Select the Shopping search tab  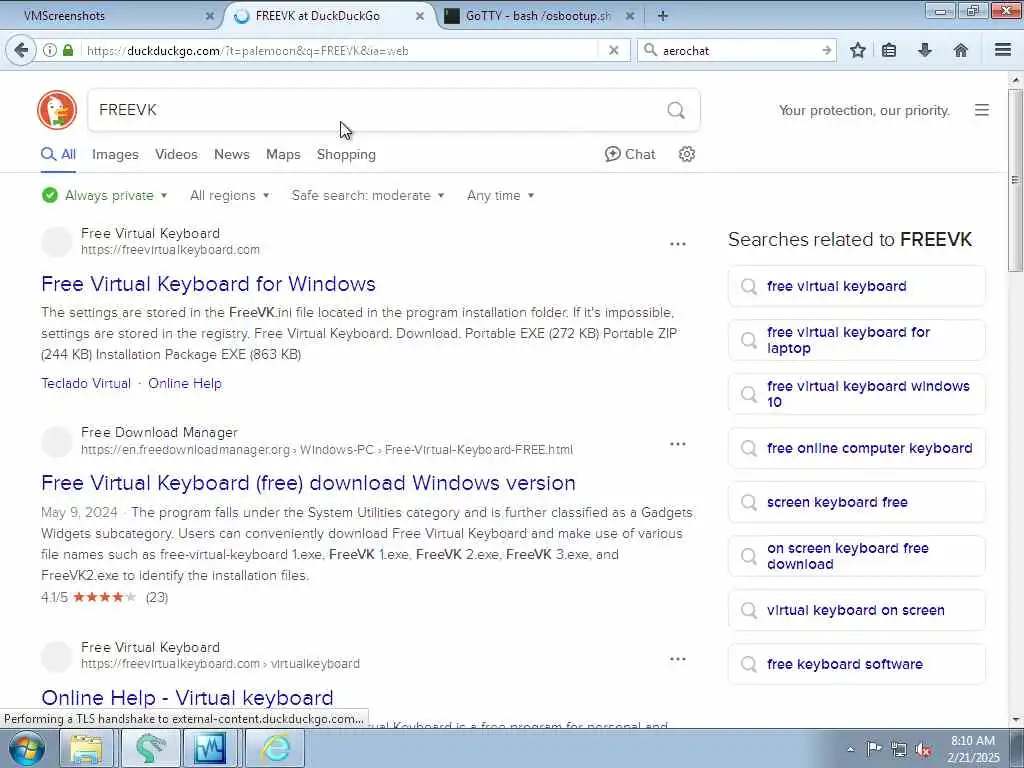tap(346, 154)
